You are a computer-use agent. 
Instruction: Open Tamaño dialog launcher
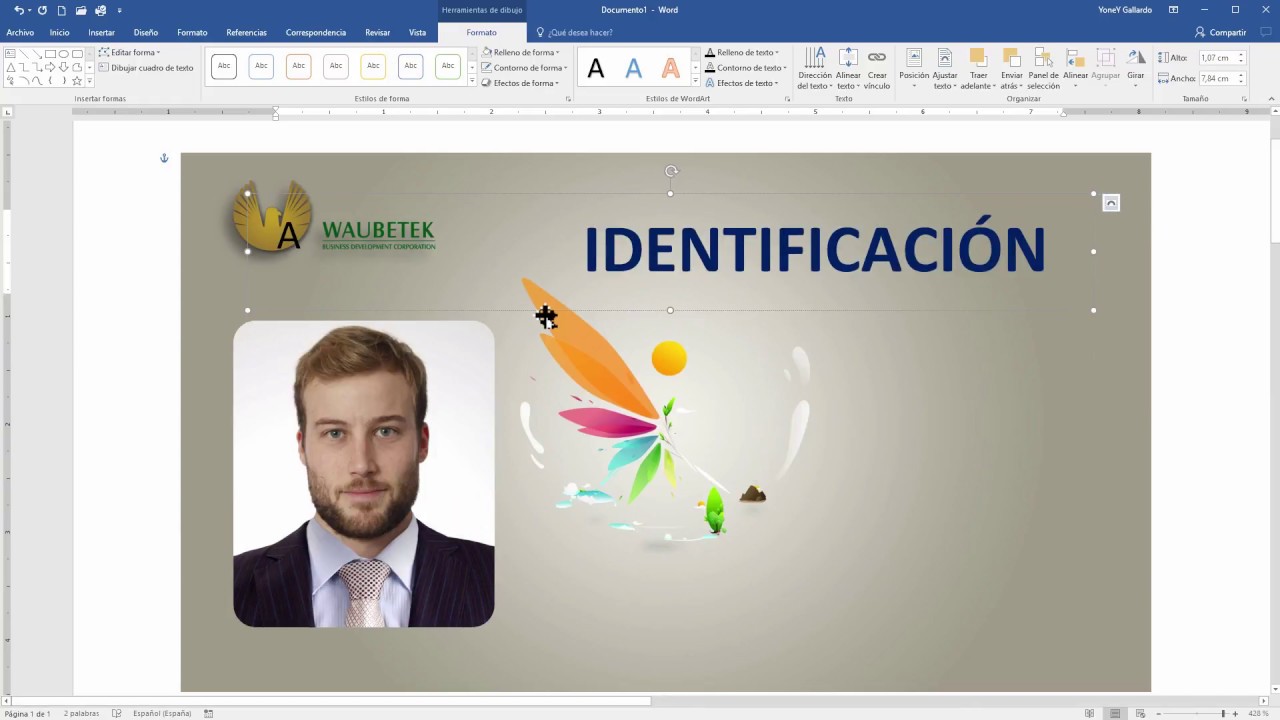pyautogui.click(x=1245, y=99)
